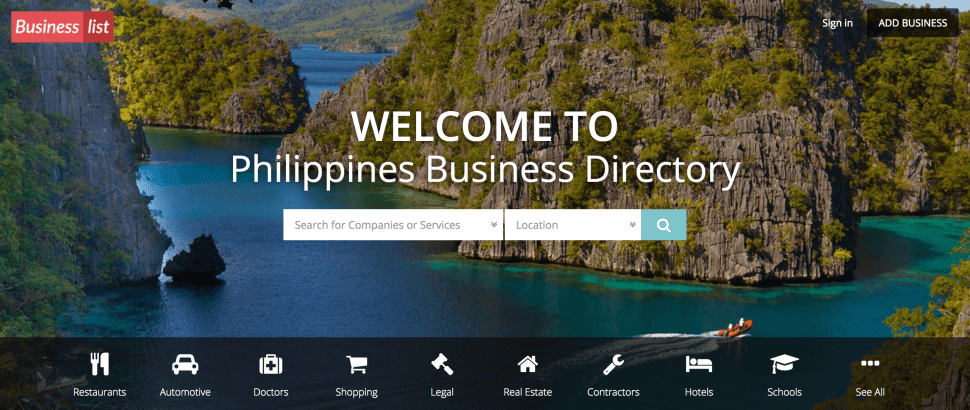Screen dimensions: 970x410
Task: Click the magnifier search button
Action: [x=664, y=225]
